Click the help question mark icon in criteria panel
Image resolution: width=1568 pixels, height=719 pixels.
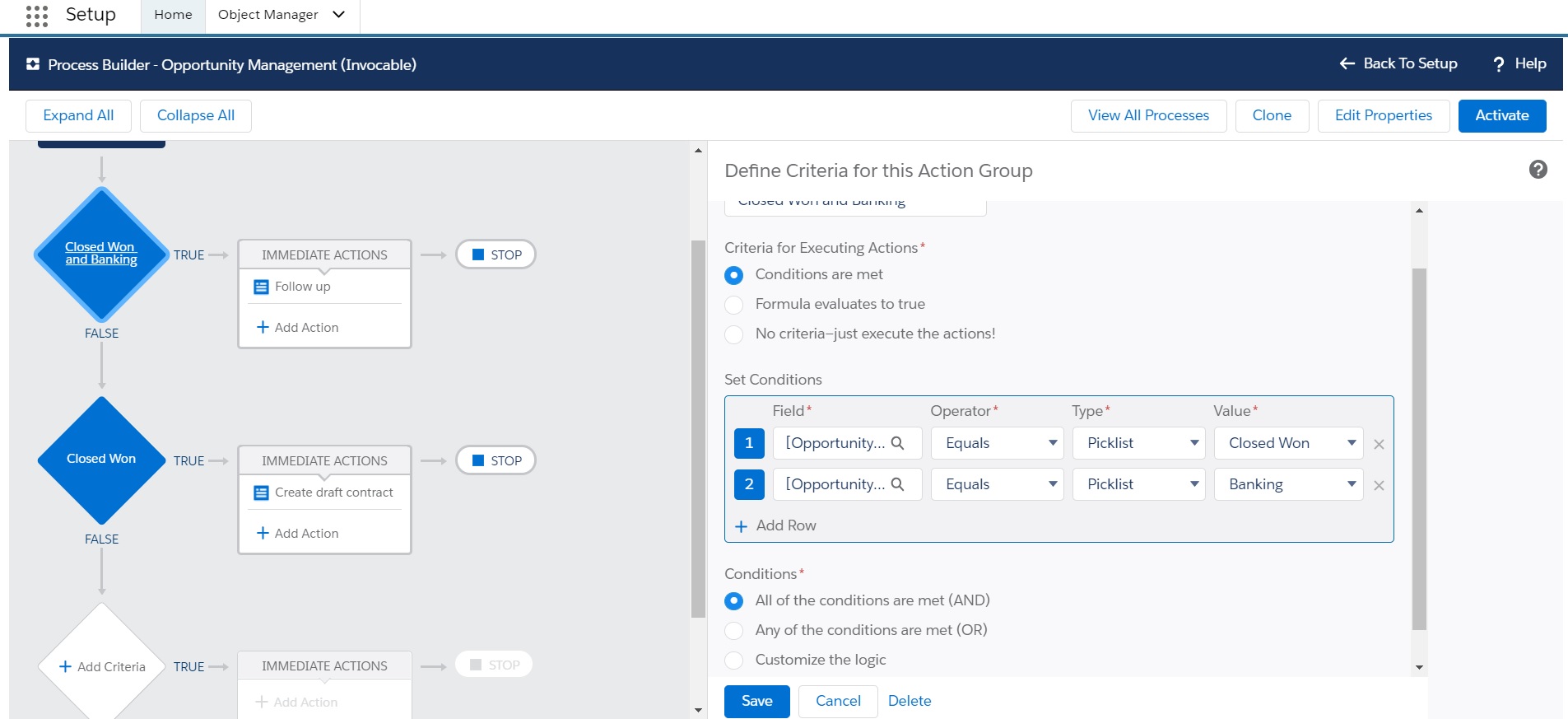(1538, 170)
